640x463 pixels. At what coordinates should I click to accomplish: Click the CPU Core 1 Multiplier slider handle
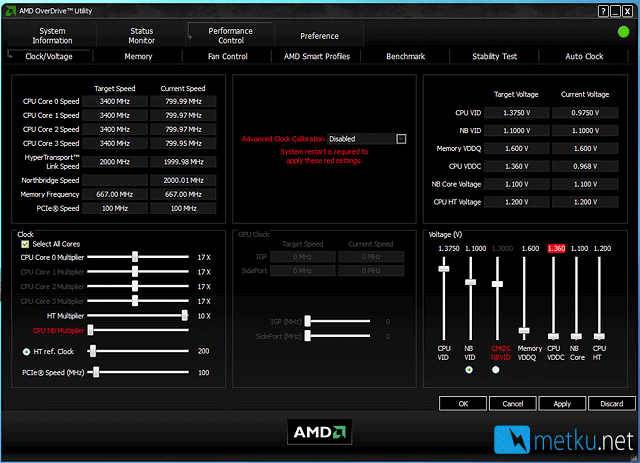pos(135,272)
